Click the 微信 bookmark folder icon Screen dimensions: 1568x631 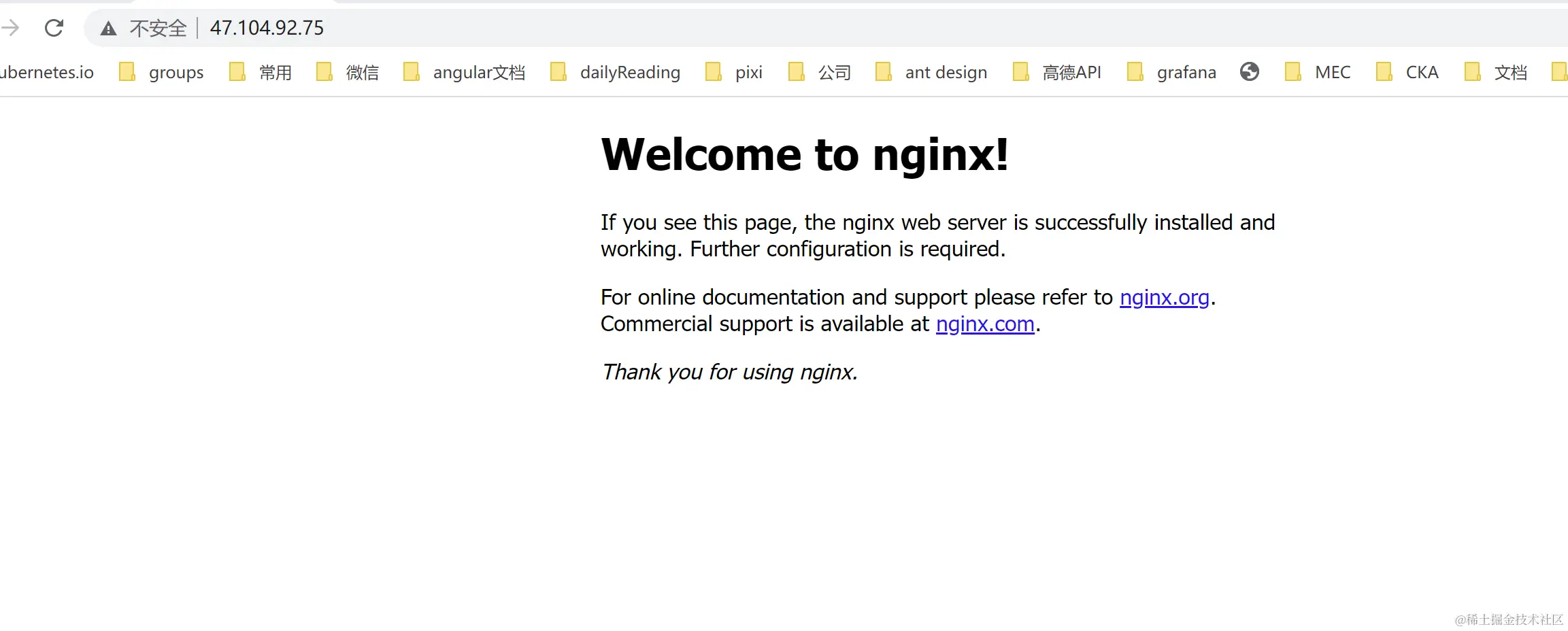click(325, 71)
